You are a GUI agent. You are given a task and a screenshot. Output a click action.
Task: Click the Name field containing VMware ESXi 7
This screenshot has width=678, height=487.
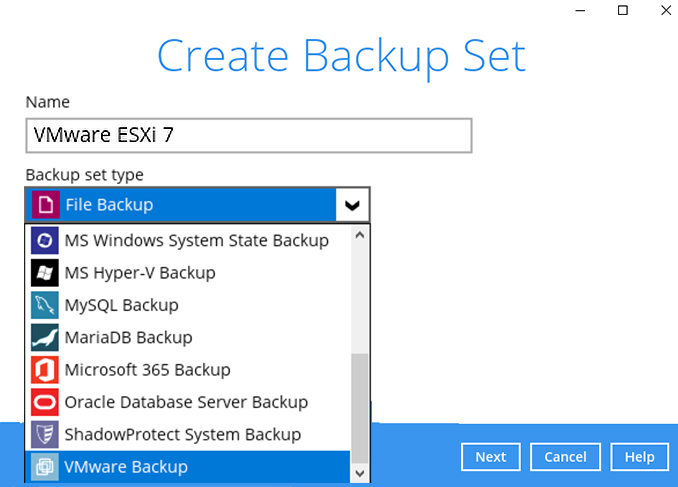click(249, 135)
